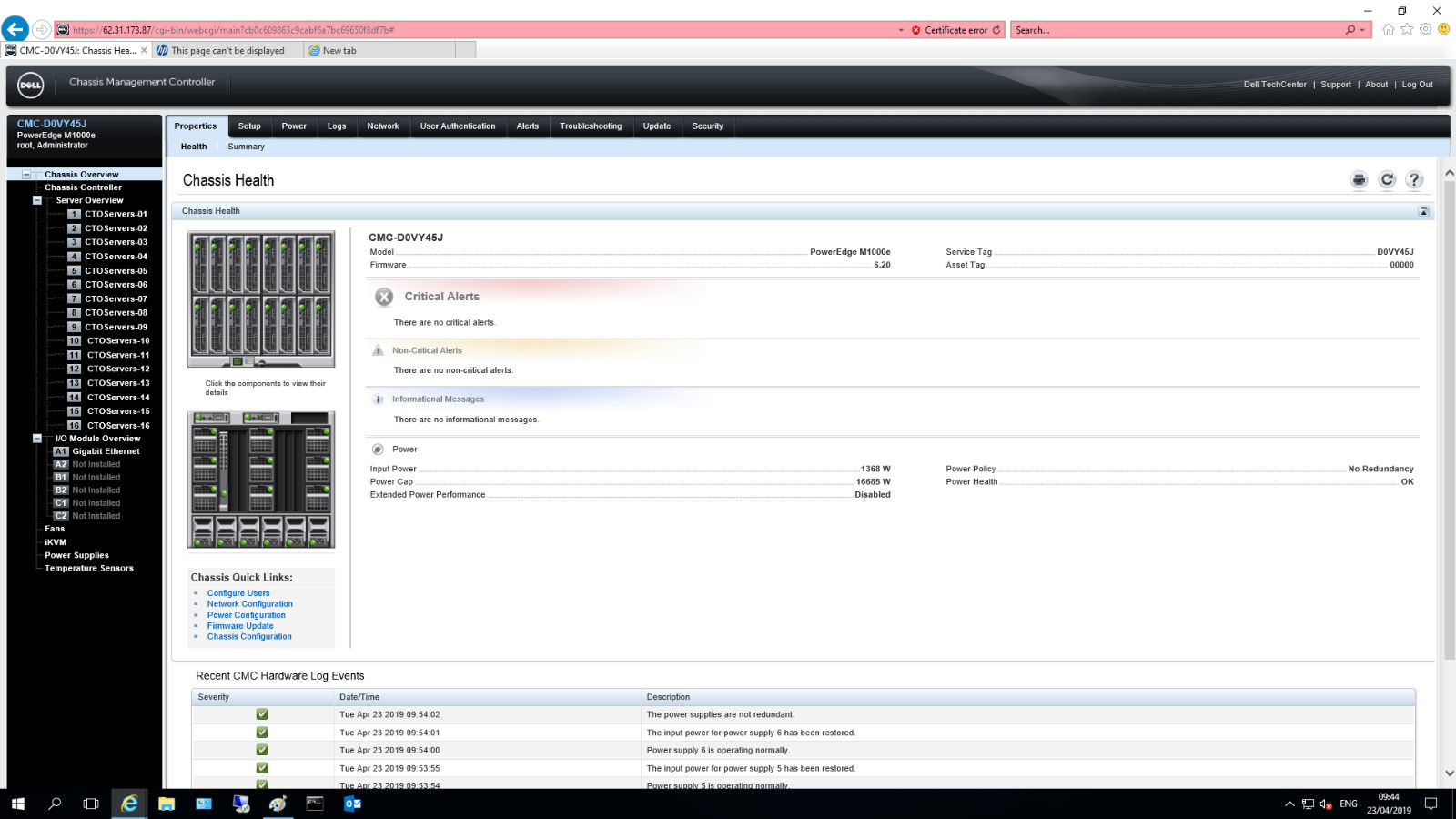Click Log Out
This screenshot has height=819, width=1456.
coord(1417,85)
